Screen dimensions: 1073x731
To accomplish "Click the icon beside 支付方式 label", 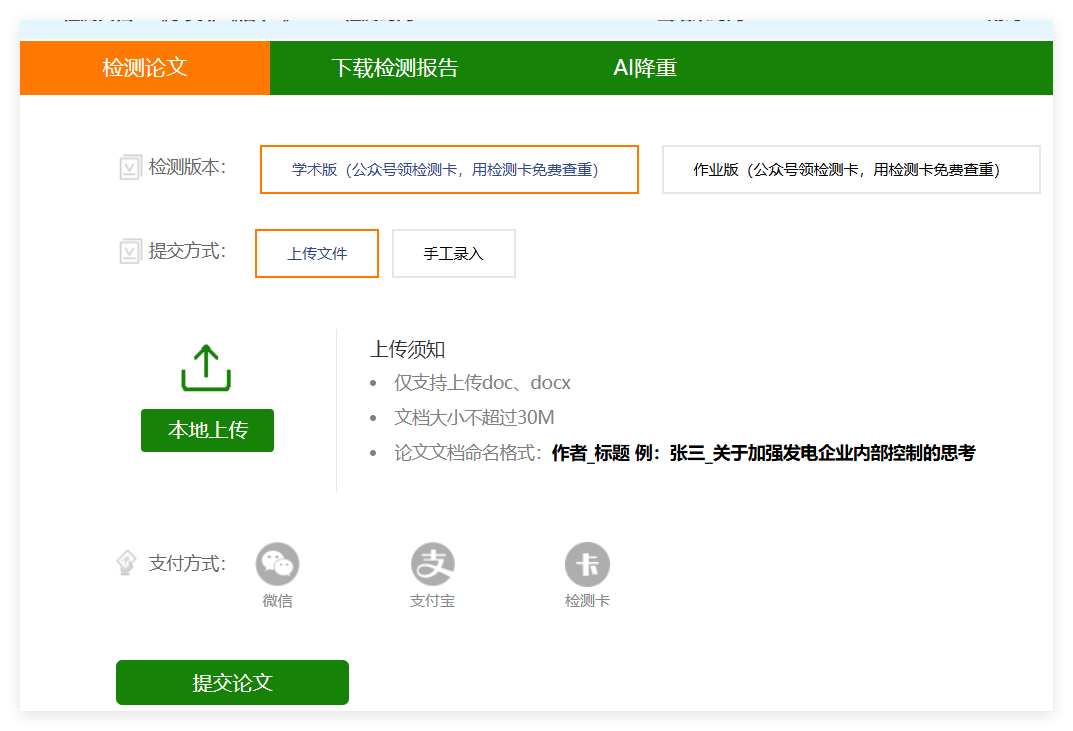I will point(127,563).
